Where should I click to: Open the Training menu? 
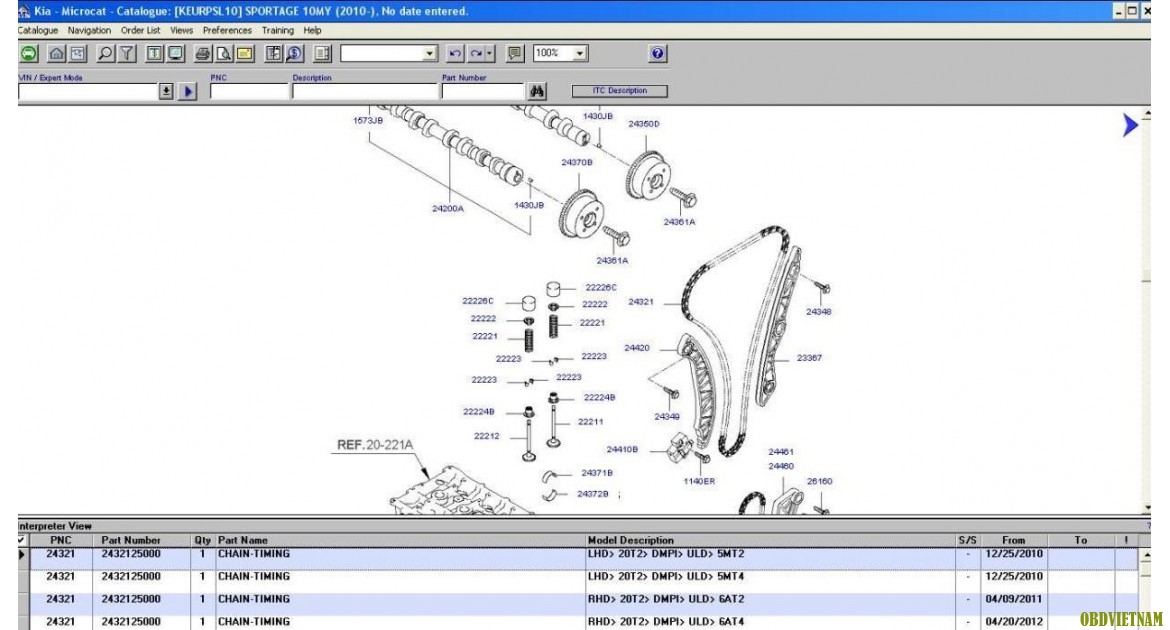click(x=278, y=31)
